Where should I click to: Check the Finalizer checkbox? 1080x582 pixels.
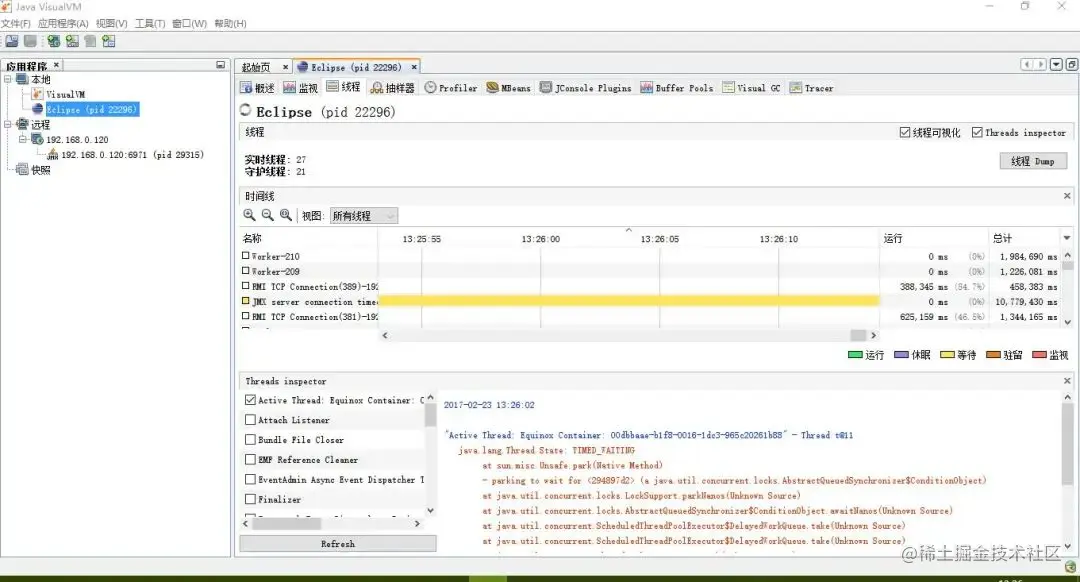coord(251,499)
